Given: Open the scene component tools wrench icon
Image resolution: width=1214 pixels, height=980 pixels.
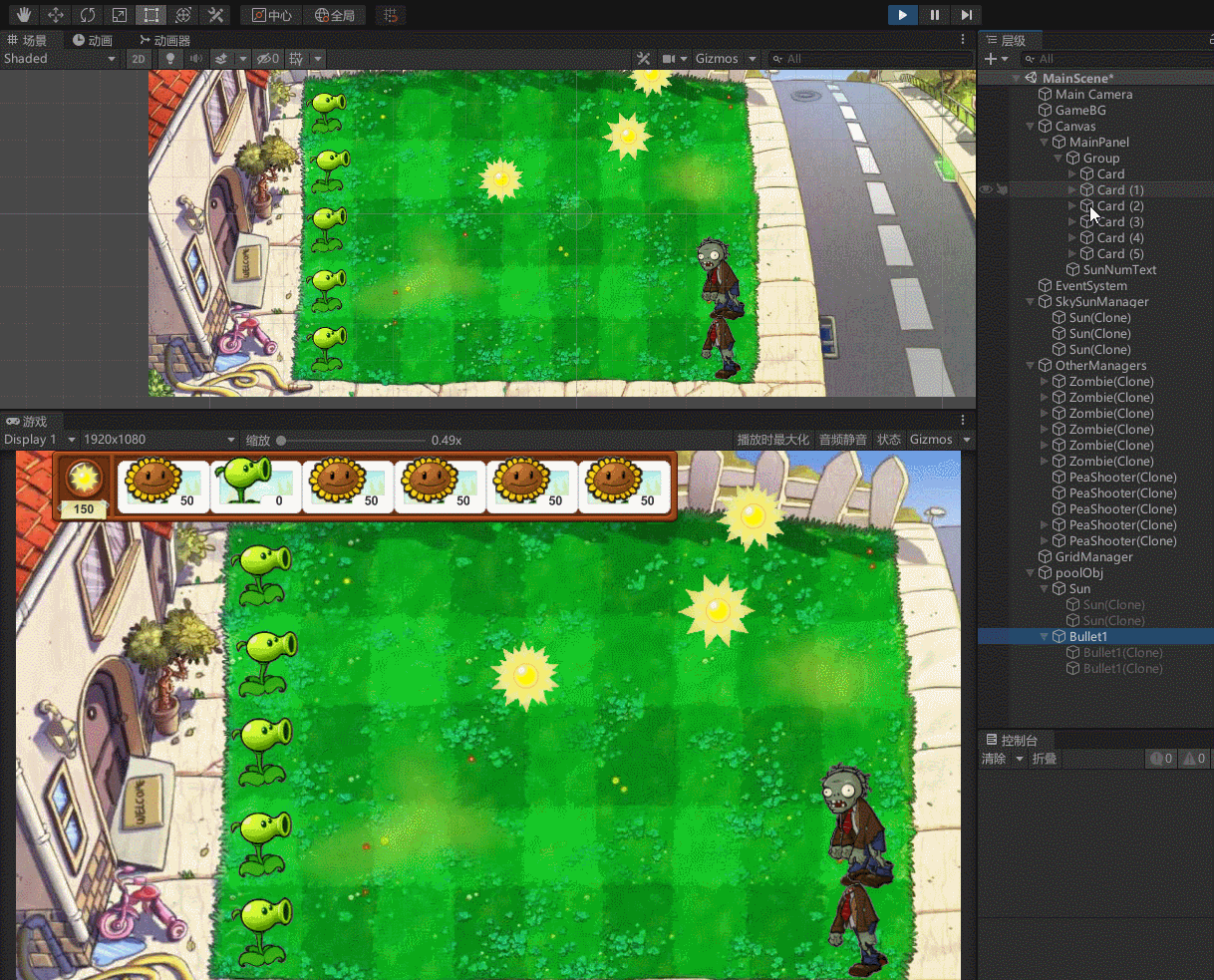Looking at the screenshot, I should [x=644, y=59].
